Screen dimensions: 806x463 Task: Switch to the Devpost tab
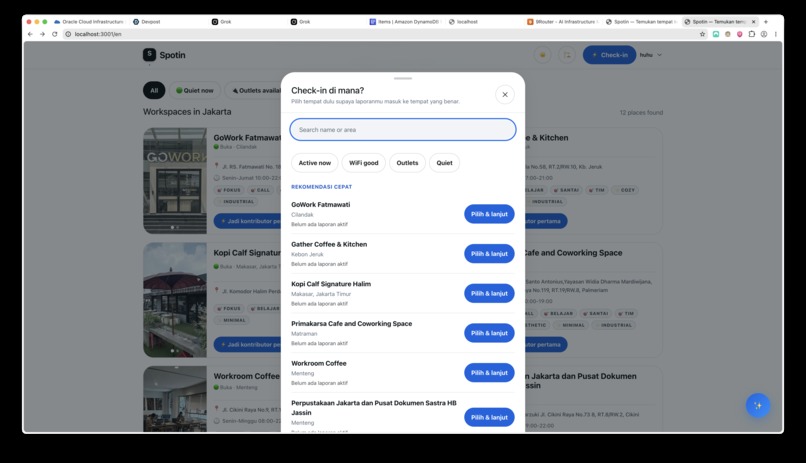coord(146,22)
